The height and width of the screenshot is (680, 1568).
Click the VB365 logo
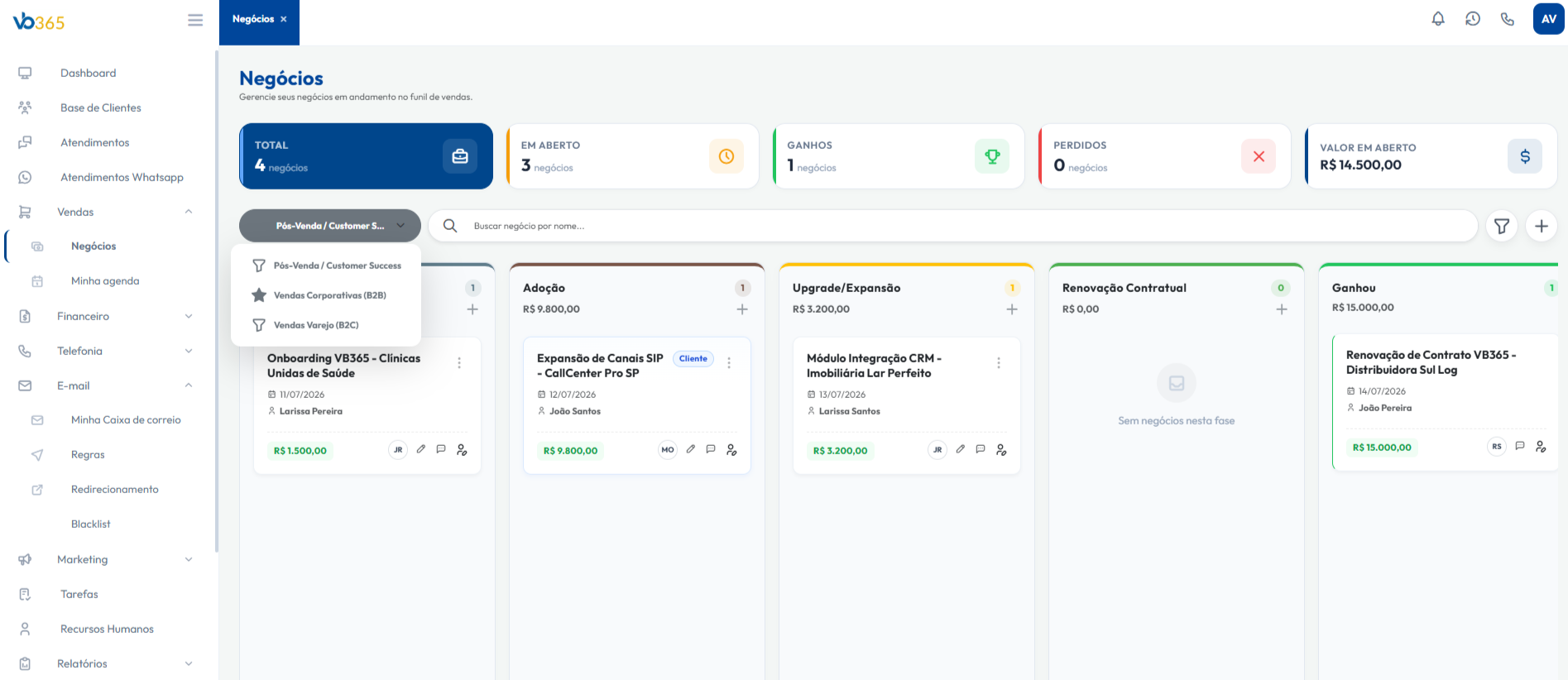pos(39,22)
